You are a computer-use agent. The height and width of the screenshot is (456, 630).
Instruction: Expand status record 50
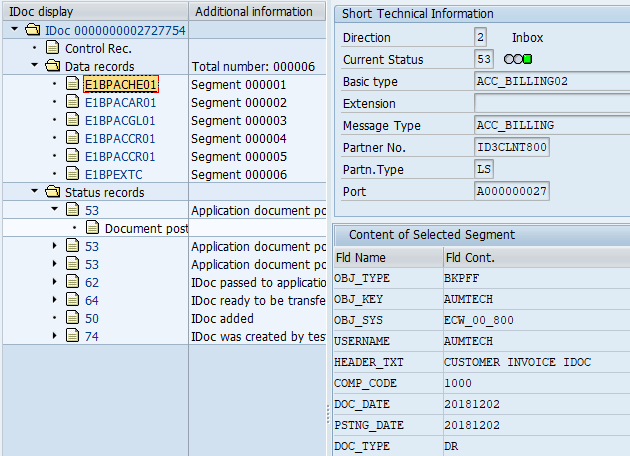[55, 319]
